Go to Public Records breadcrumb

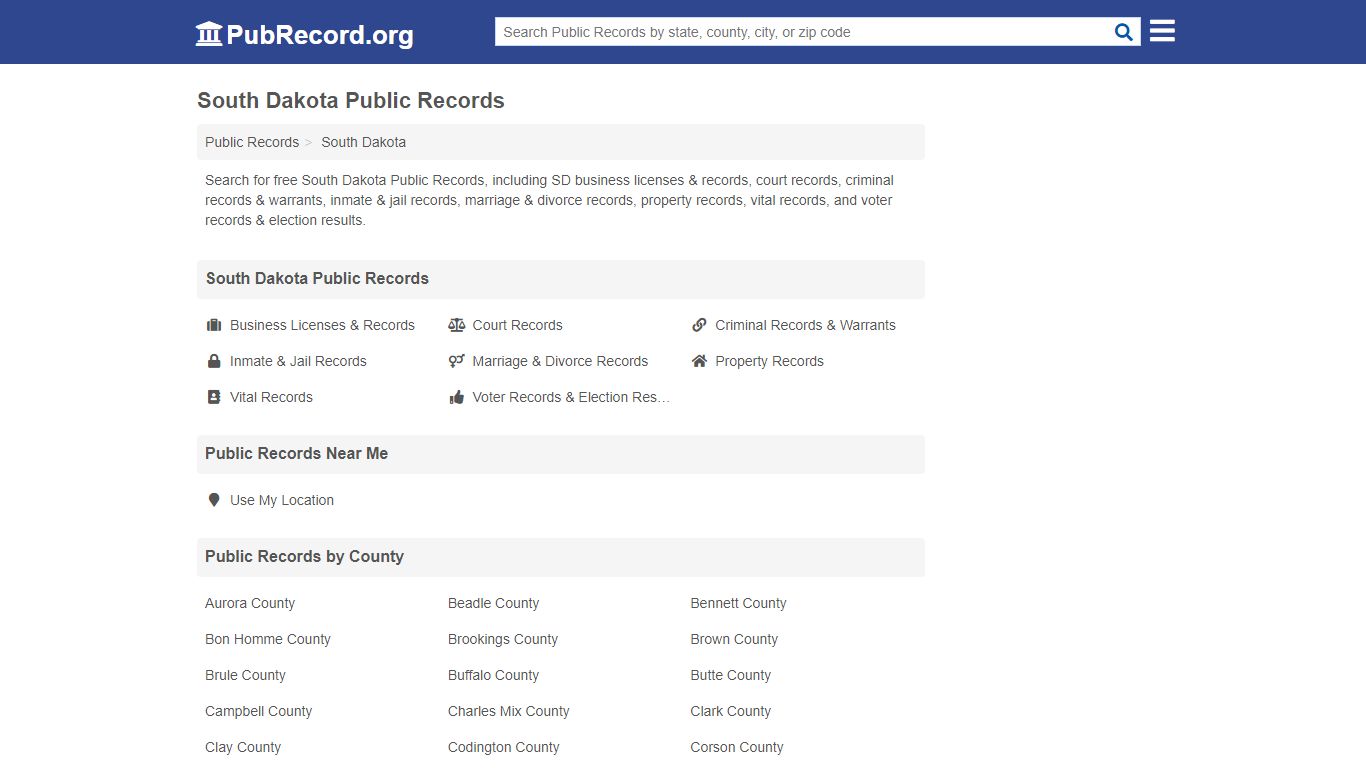[252, 142]
